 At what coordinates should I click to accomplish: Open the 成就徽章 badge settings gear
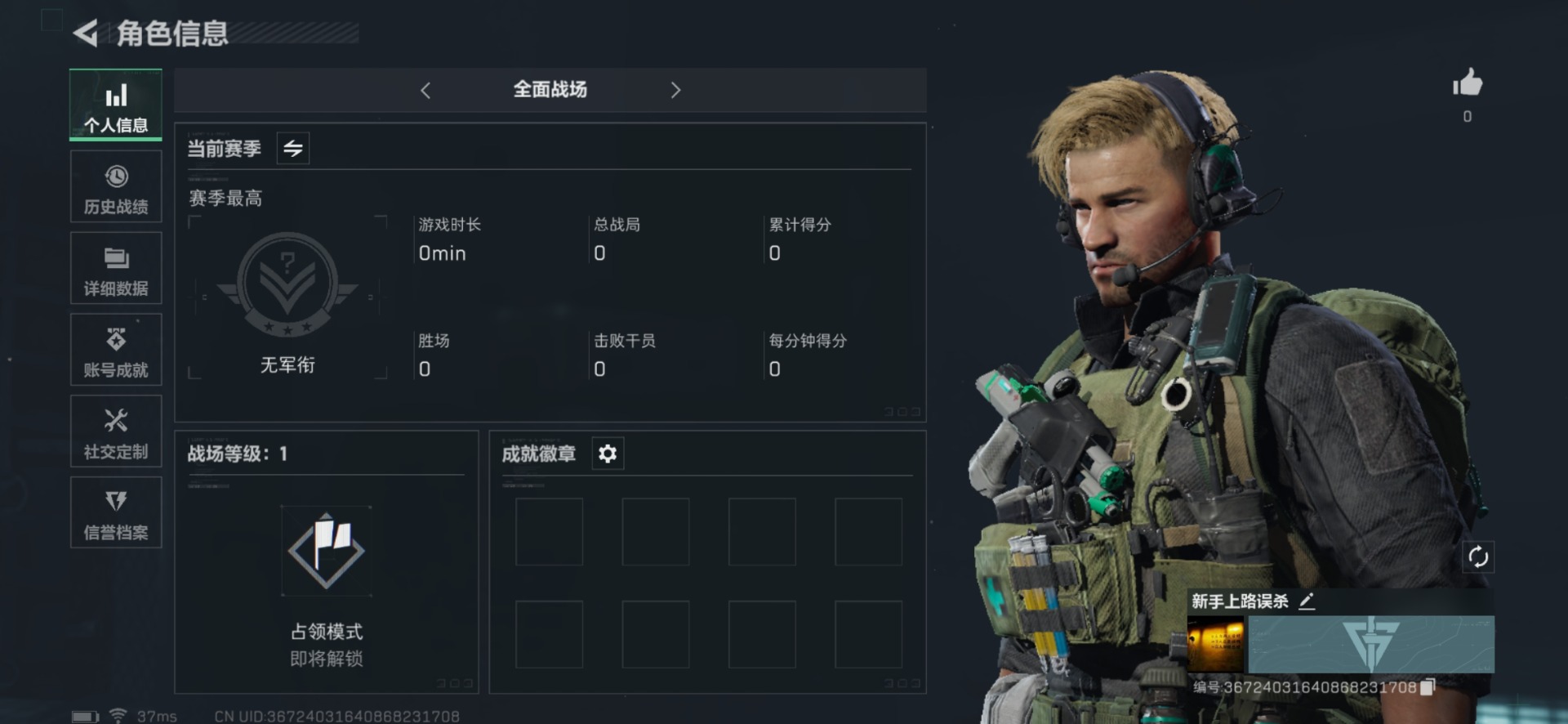click(x=608, y=454)
